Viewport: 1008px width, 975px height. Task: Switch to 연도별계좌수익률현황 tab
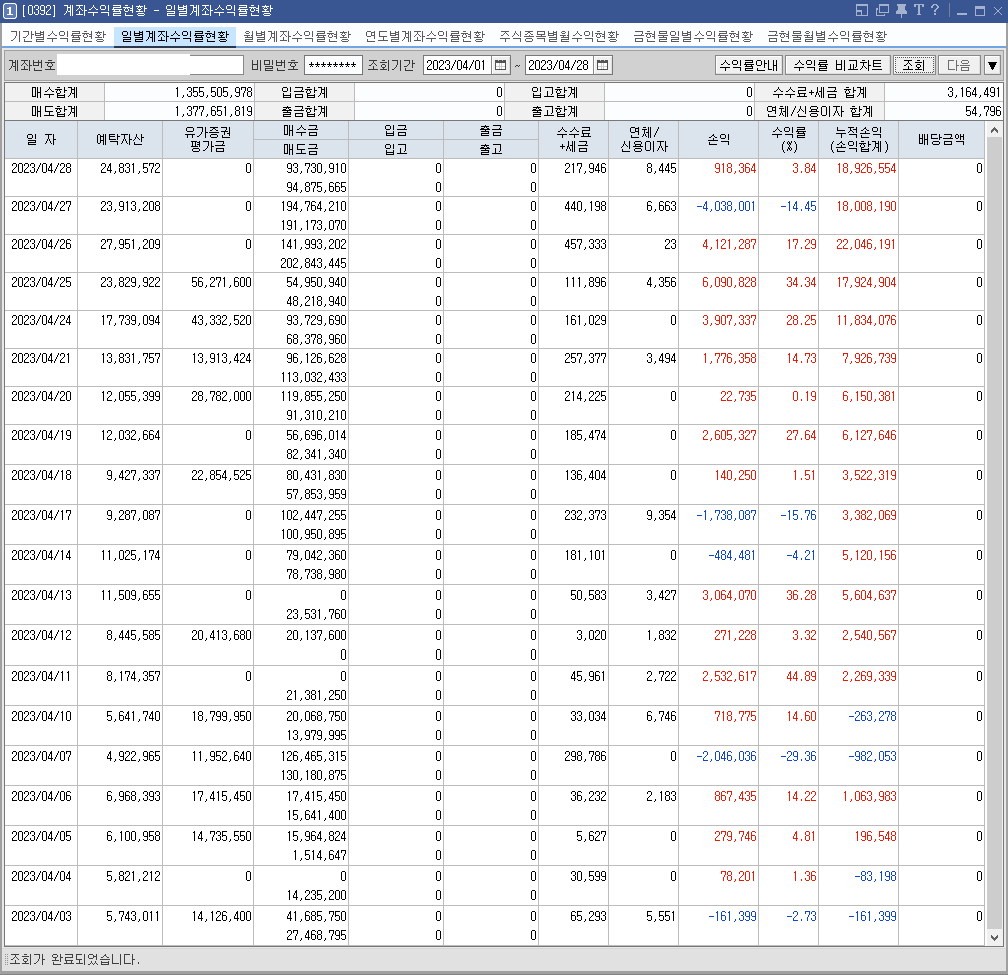[x=425, y=37]
